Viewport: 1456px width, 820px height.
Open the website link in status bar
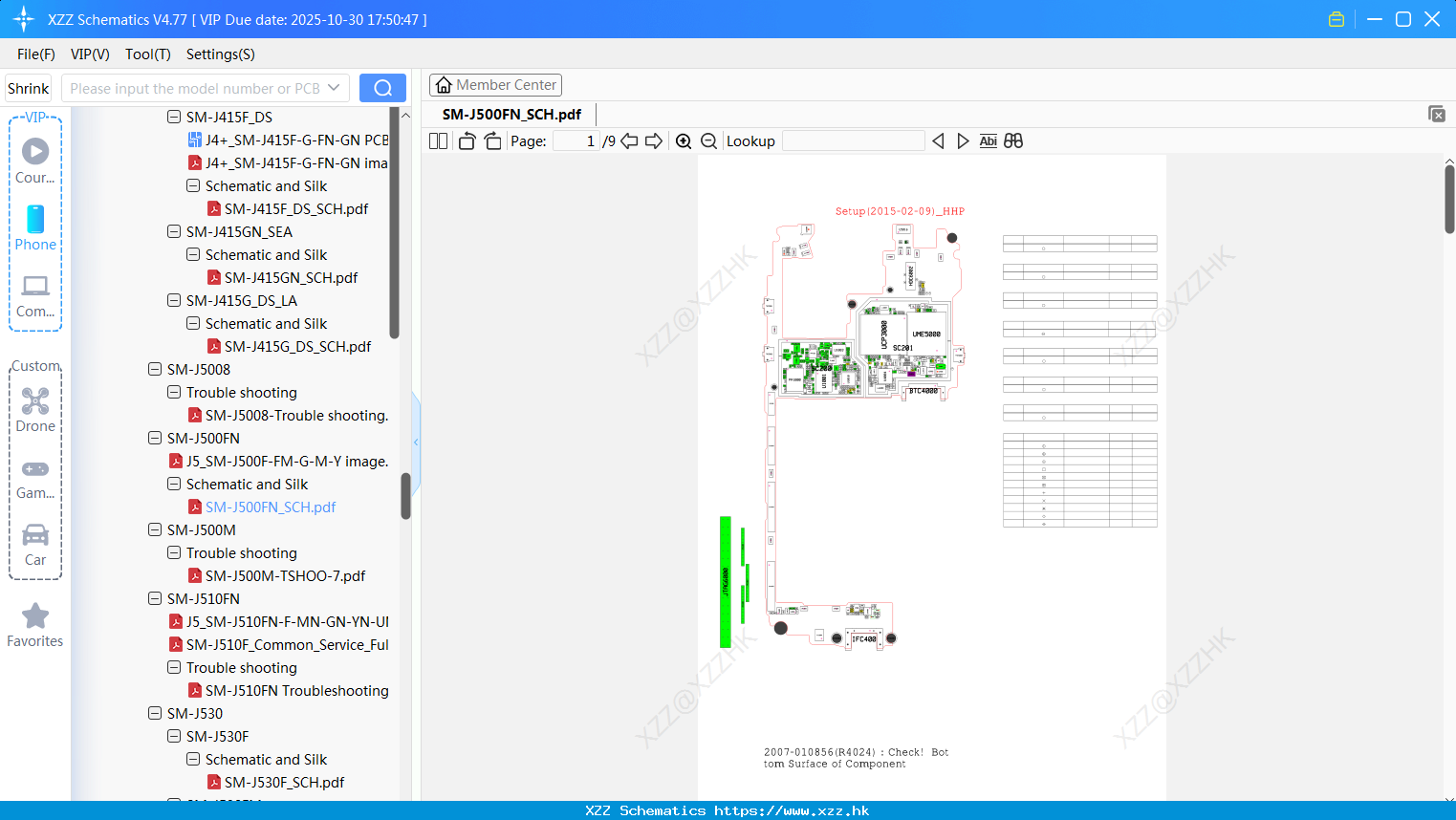pos(792,810)
